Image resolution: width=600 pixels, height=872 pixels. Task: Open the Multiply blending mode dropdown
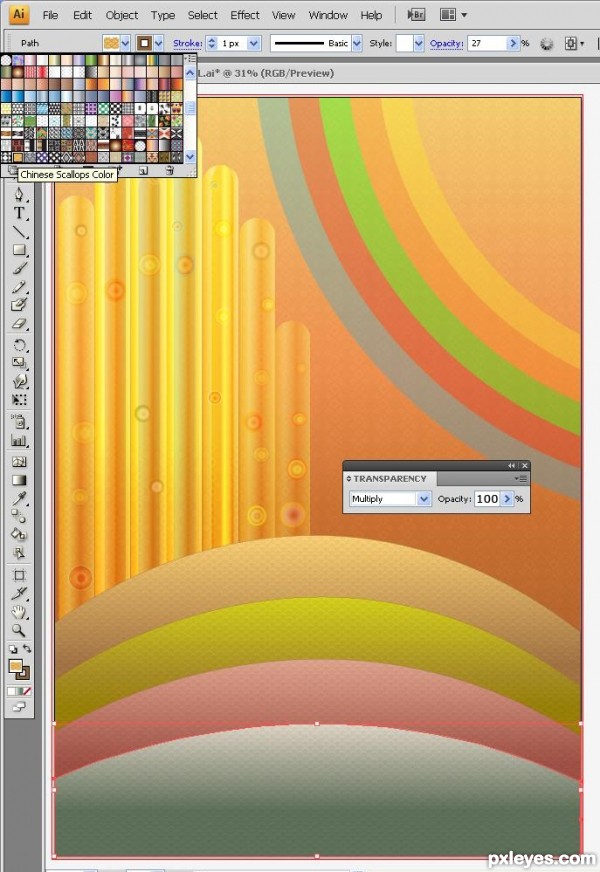[x=390, y=498]
